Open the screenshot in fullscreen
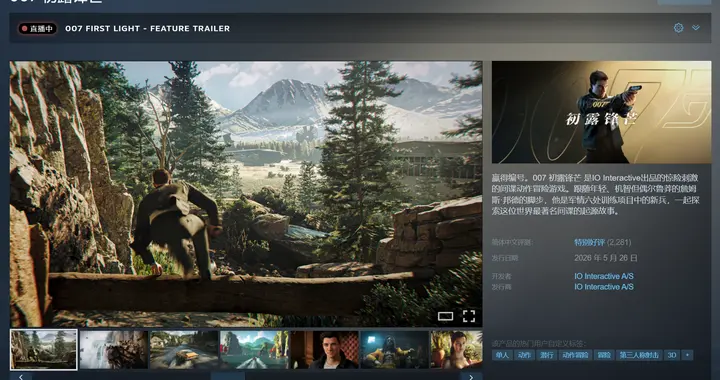The width and height of the screenshot is (720, 380). pos(468,316)
